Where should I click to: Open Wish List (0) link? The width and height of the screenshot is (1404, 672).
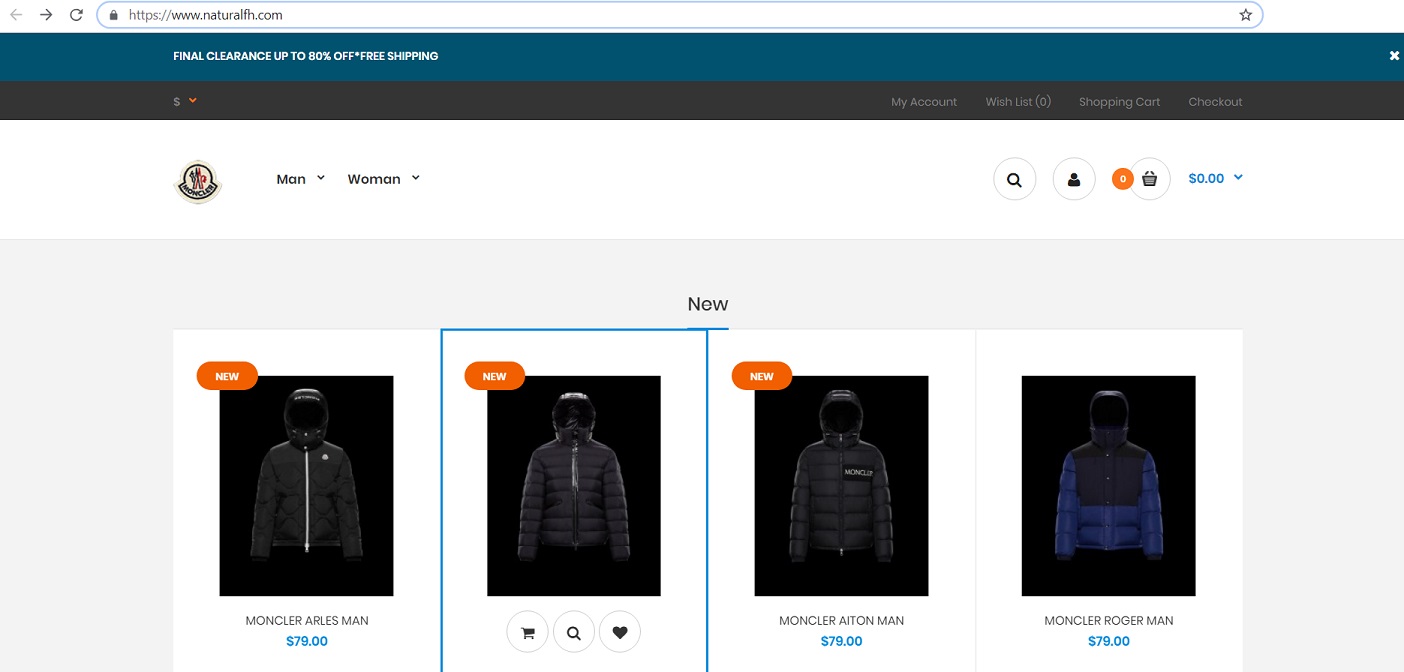[1018, 102]
